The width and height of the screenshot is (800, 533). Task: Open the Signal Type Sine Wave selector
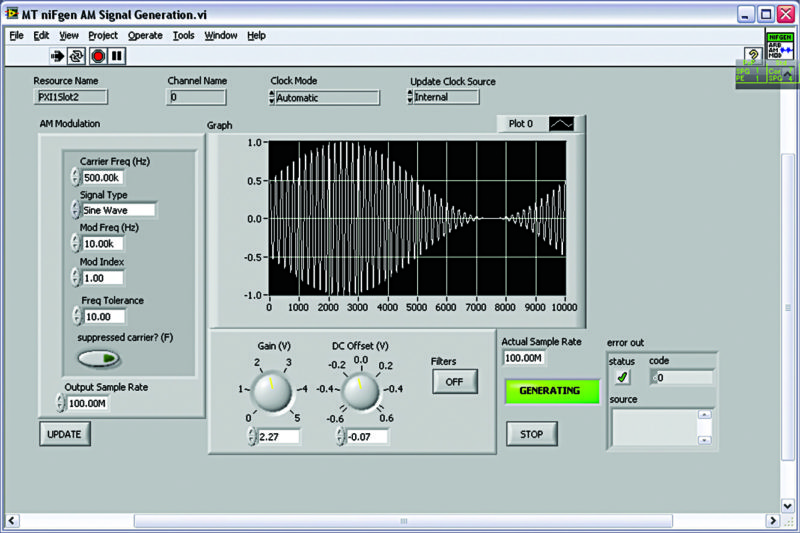pyautogui.click(x=118, y=211)
